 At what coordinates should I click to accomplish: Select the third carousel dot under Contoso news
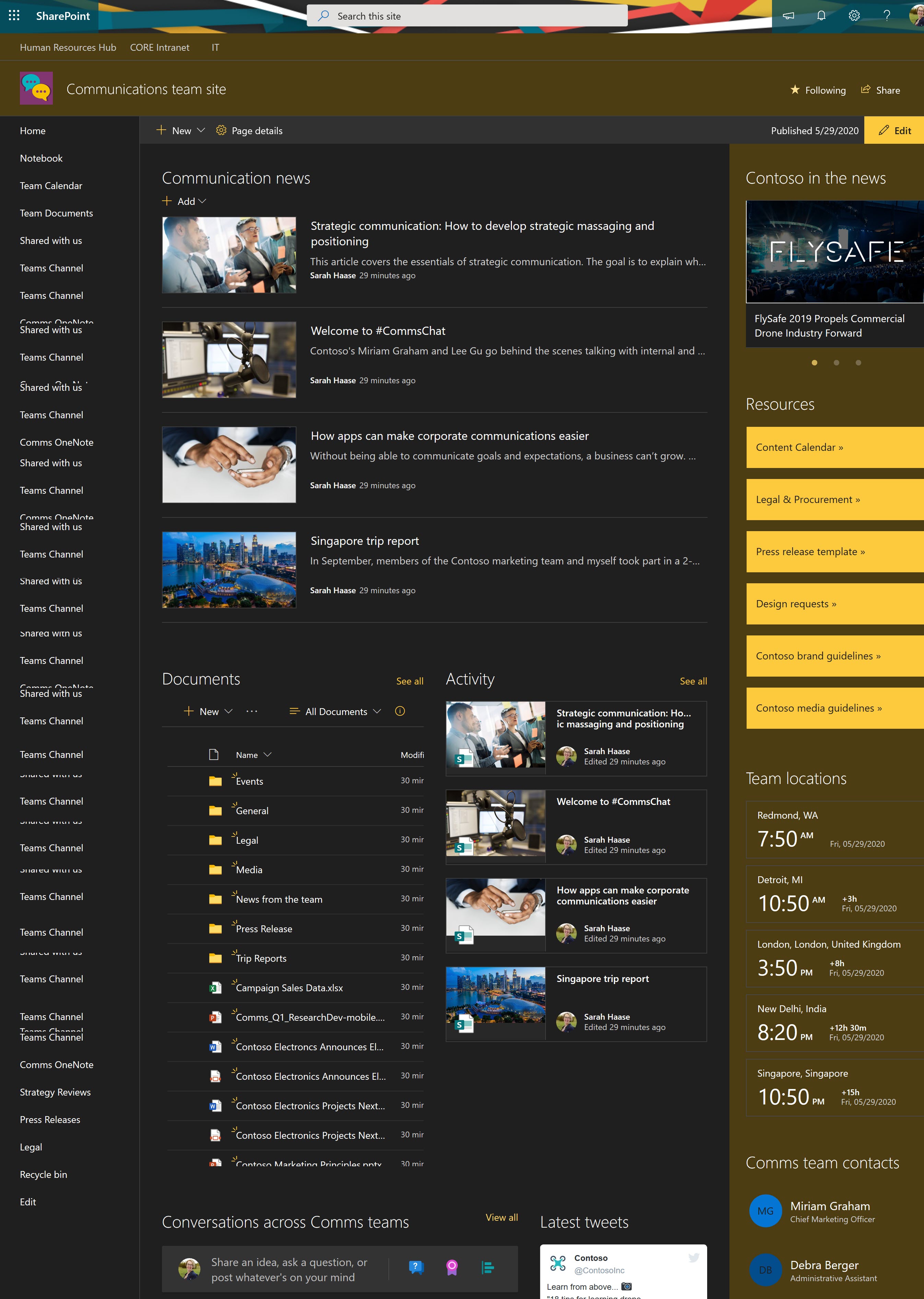click(x=858, y=362)
